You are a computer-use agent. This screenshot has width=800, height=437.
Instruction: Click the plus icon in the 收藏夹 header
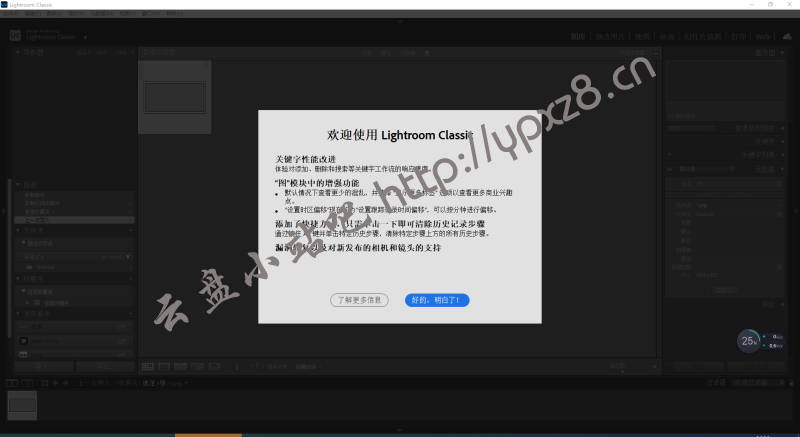pyautogui.click(x=130, y=279)
